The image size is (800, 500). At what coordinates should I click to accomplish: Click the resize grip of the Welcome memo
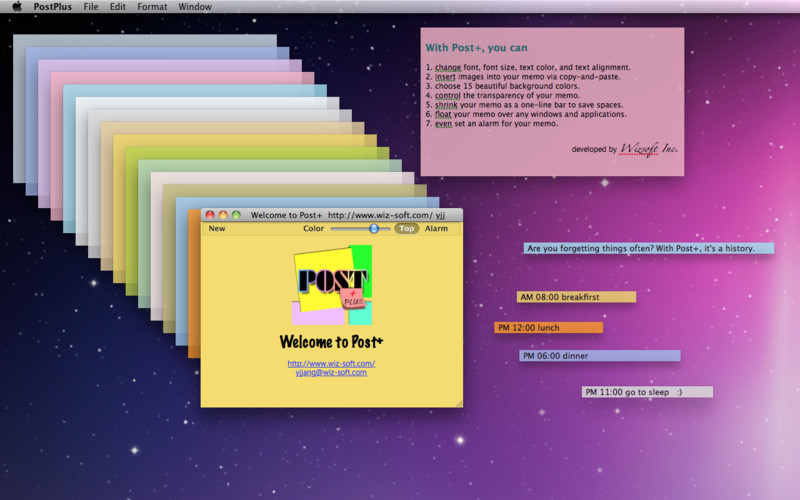pos(459,404)
